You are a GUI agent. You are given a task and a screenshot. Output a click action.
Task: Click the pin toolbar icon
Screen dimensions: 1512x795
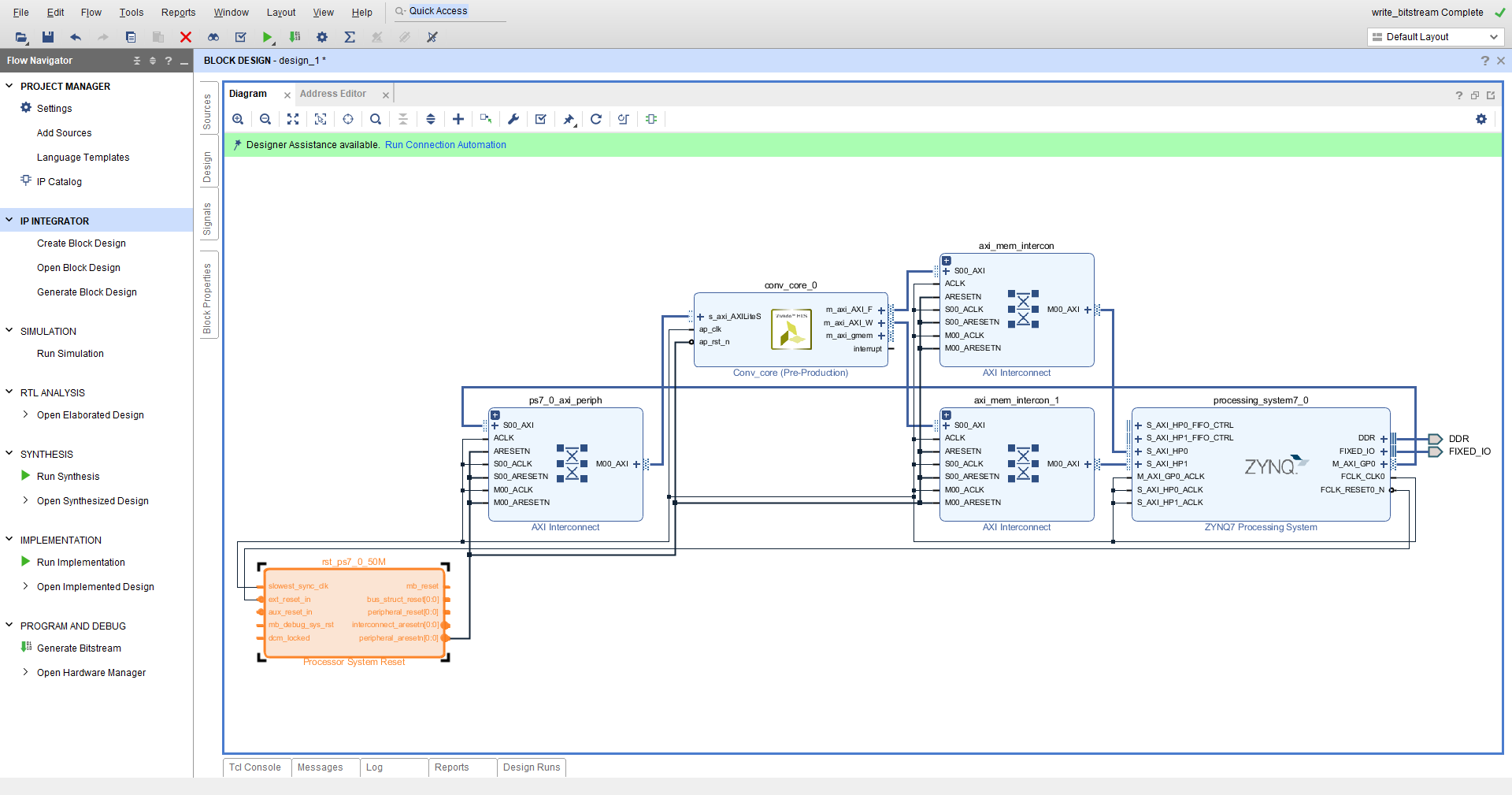point(569,119)
